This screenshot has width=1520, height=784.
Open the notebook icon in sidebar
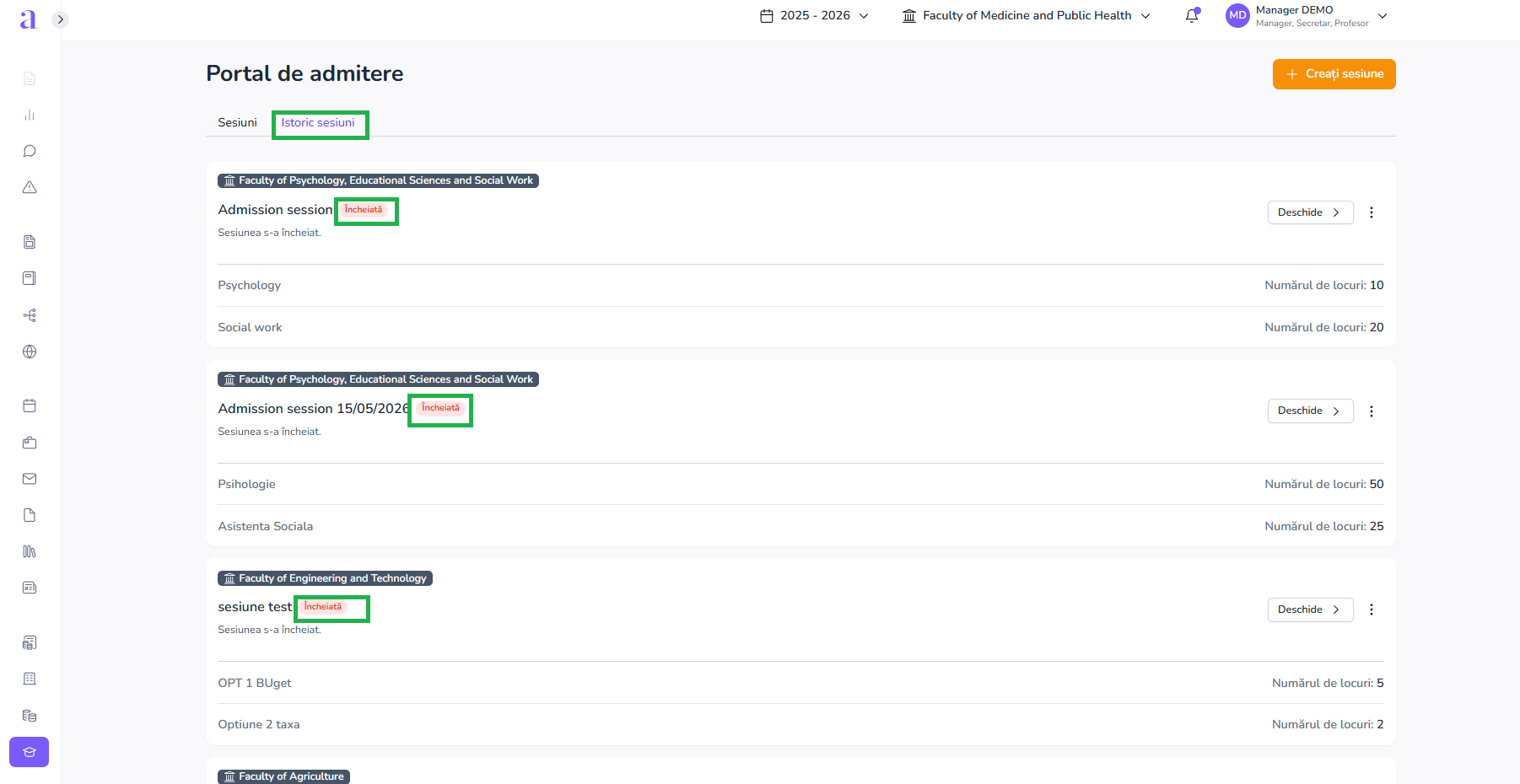(x=30, y=278)
